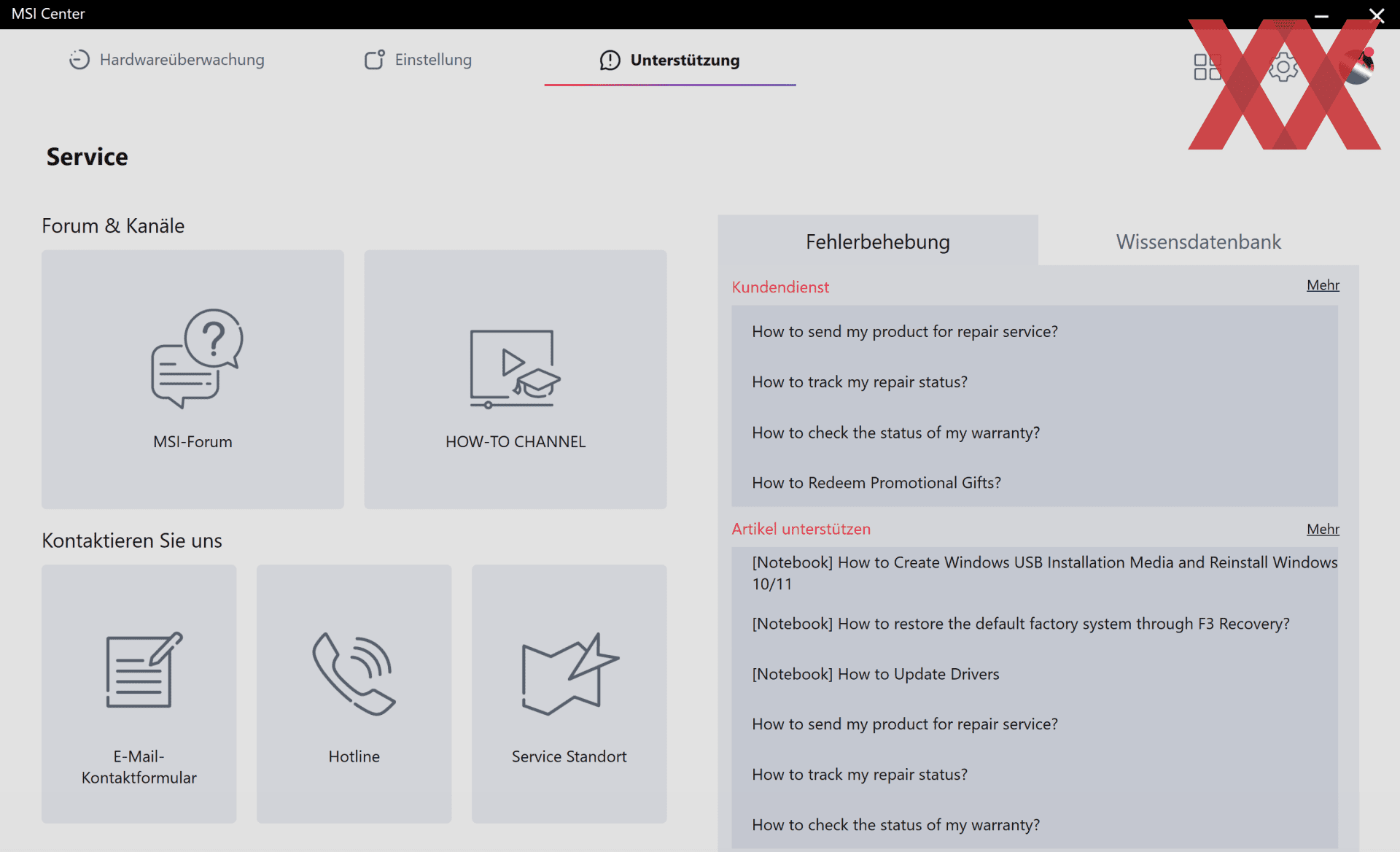Click the Service Standort card label
Image resolution: width=1400 pixels, height=852 pixels.
point(569,756)
